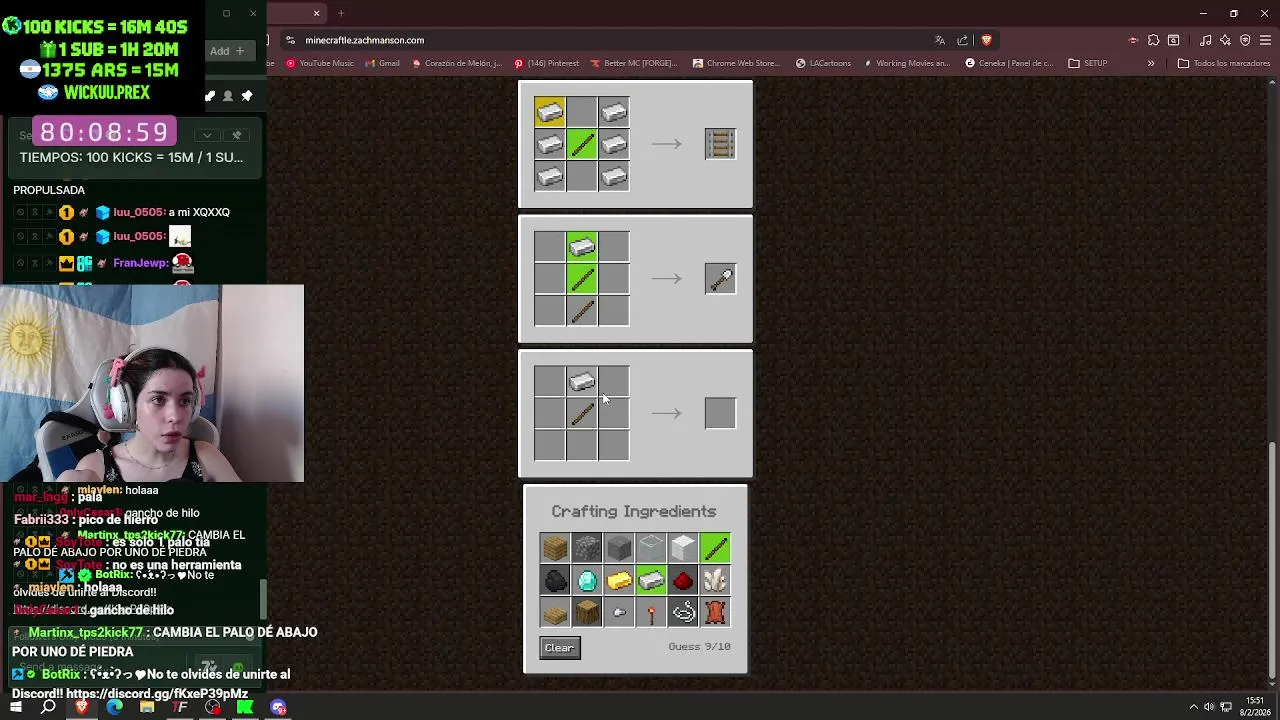Open Todos los marcadores folder

click(x=1224, y=63)
